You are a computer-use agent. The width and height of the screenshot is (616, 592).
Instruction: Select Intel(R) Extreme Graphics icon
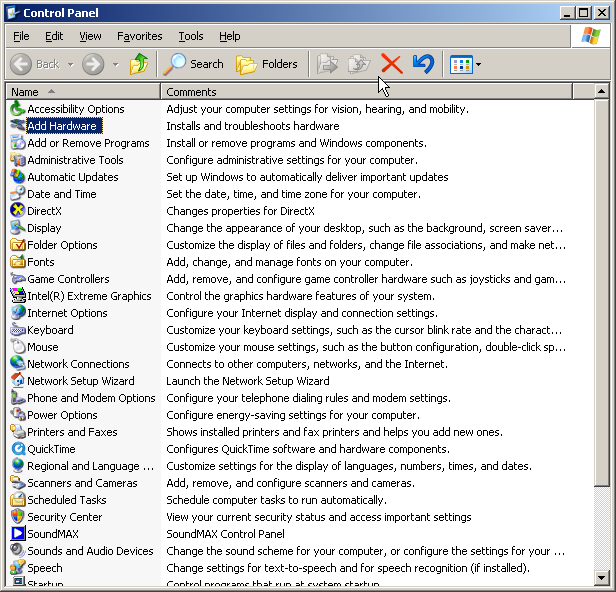click(17, 295)
